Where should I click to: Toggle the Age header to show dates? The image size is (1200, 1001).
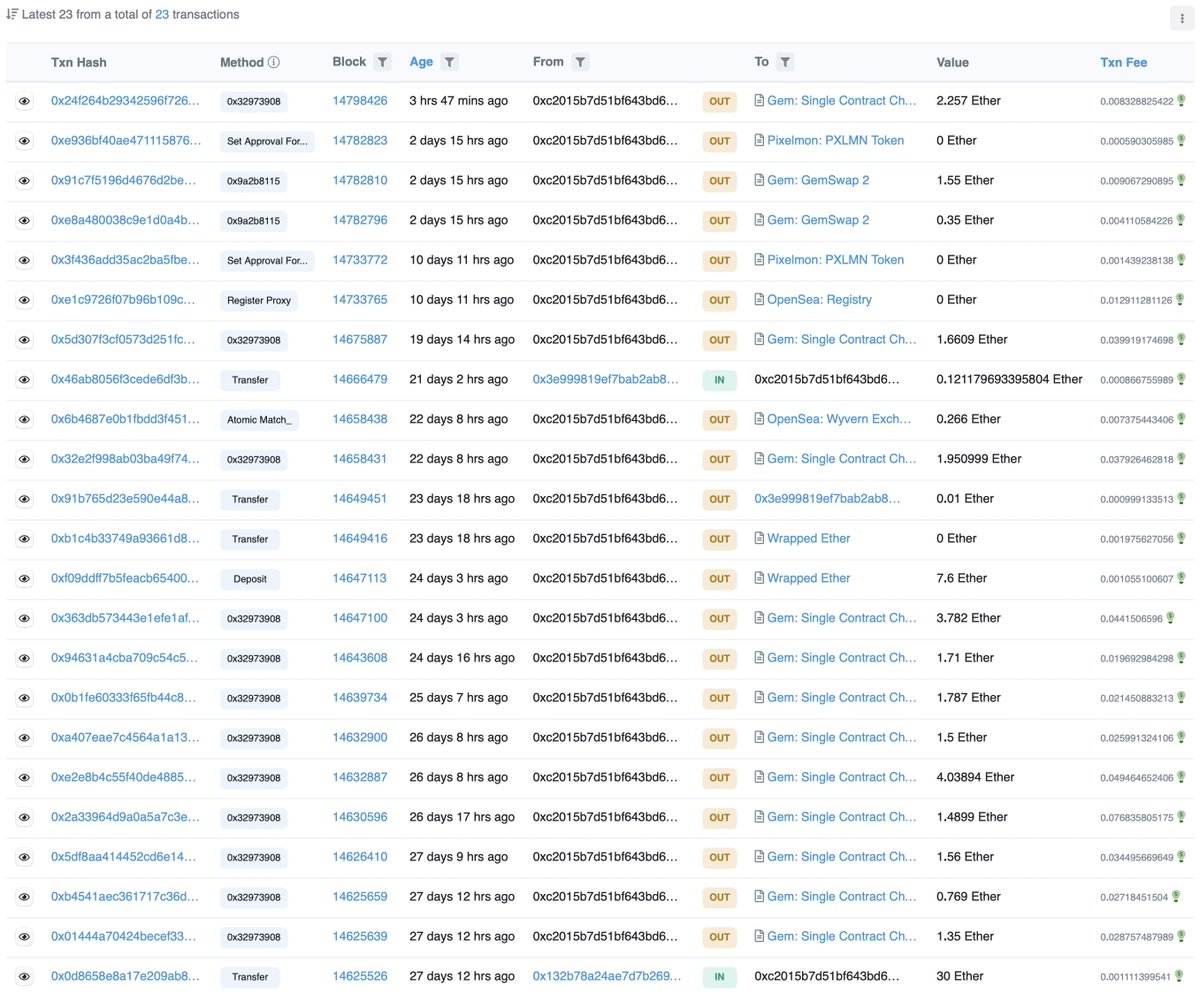pyautogui.click(x=419, y=61)
